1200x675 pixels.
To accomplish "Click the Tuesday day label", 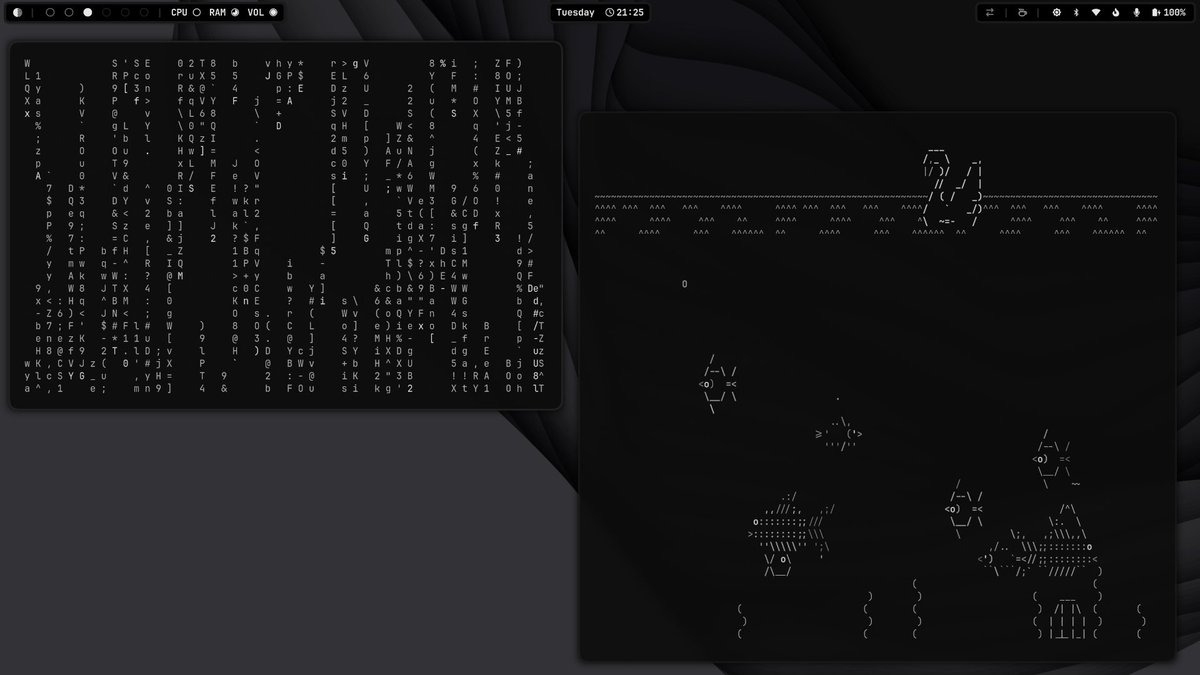I will [x=575, y=12].
